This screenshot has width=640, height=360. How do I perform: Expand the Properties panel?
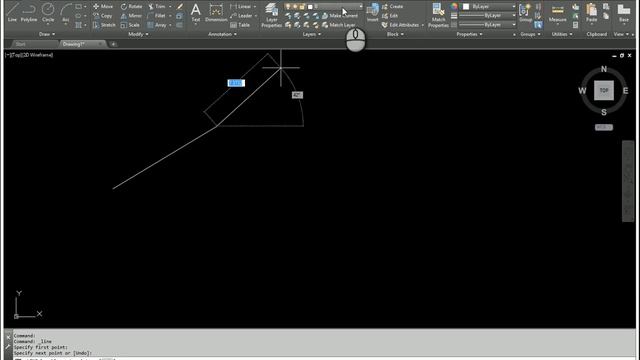coord(469,34)
